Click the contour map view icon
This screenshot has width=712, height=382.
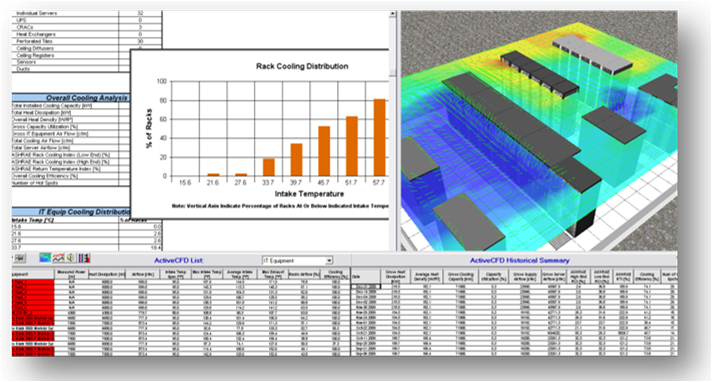tap(45, 258)
